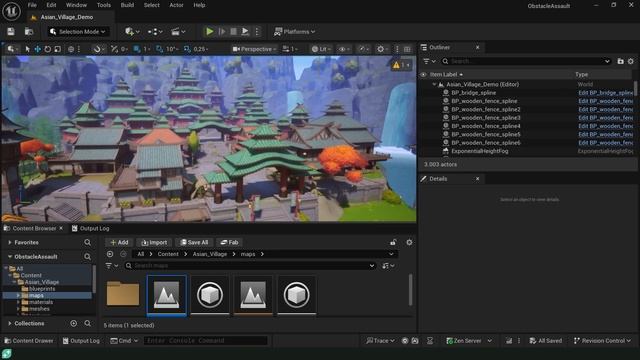Image resolution: width=640 pixels, height=360 pixels.
Task: Open the Actor menu
Action: tap(176, 5)
